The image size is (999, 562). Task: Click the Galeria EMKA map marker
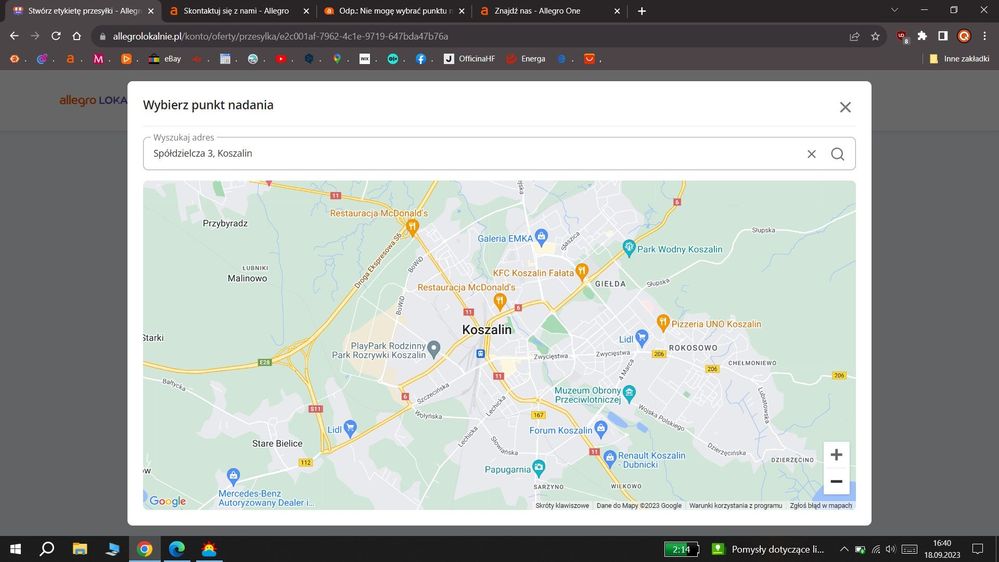pos(541,237)
